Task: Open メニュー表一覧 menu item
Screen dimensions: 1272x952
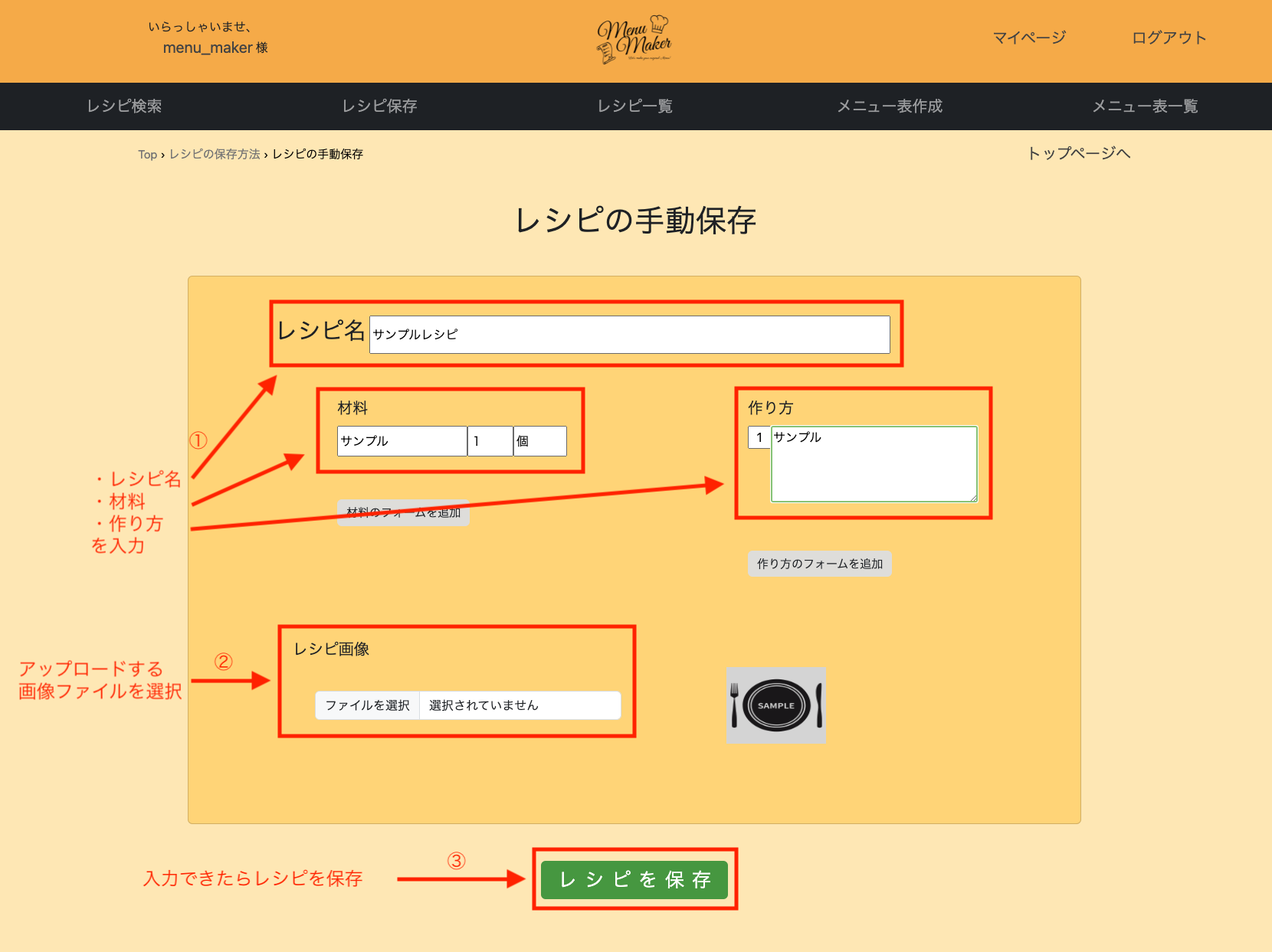Action: pyautogui.click(x=1145, y=106)
